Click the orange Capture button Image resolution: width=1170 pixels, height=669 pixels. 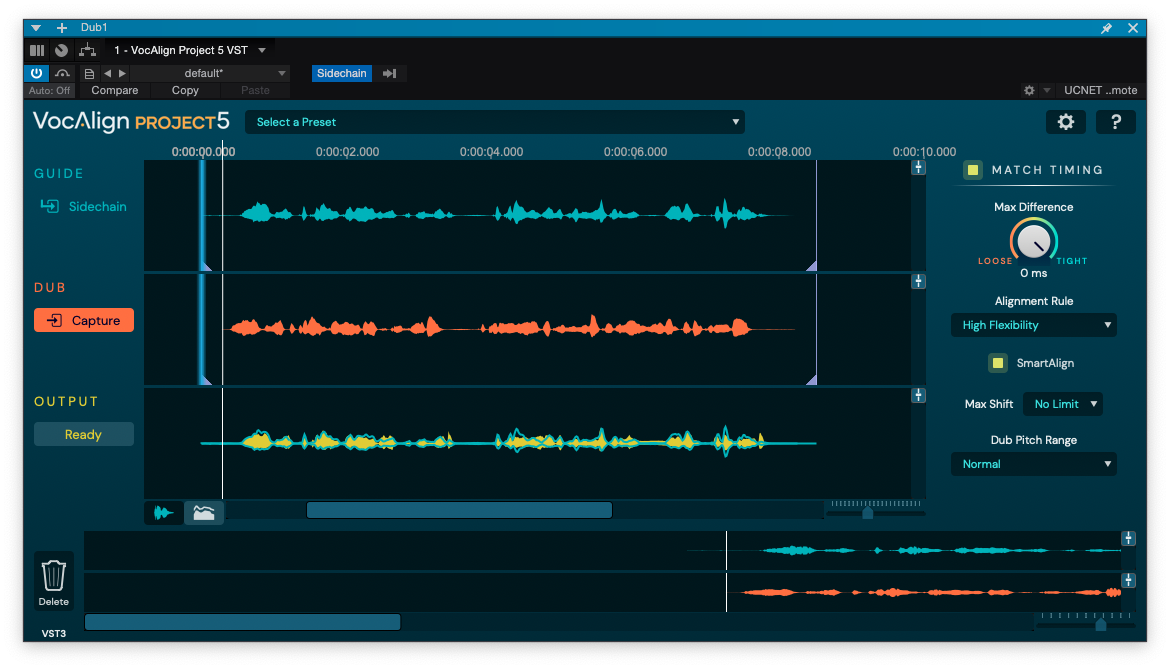(x=84, y=321)
